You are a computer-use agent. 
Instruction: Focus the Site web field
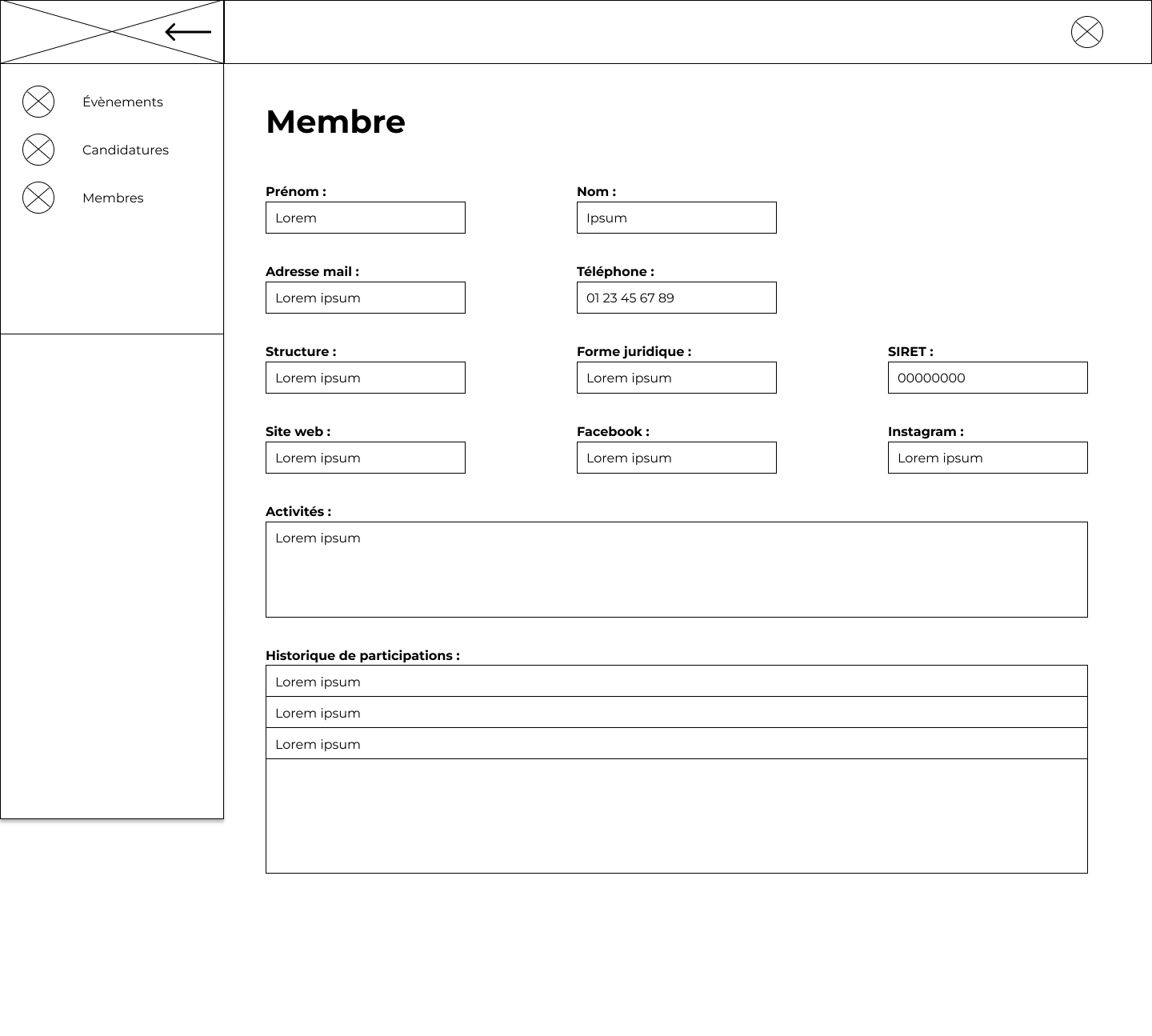(x=366, y=458)
